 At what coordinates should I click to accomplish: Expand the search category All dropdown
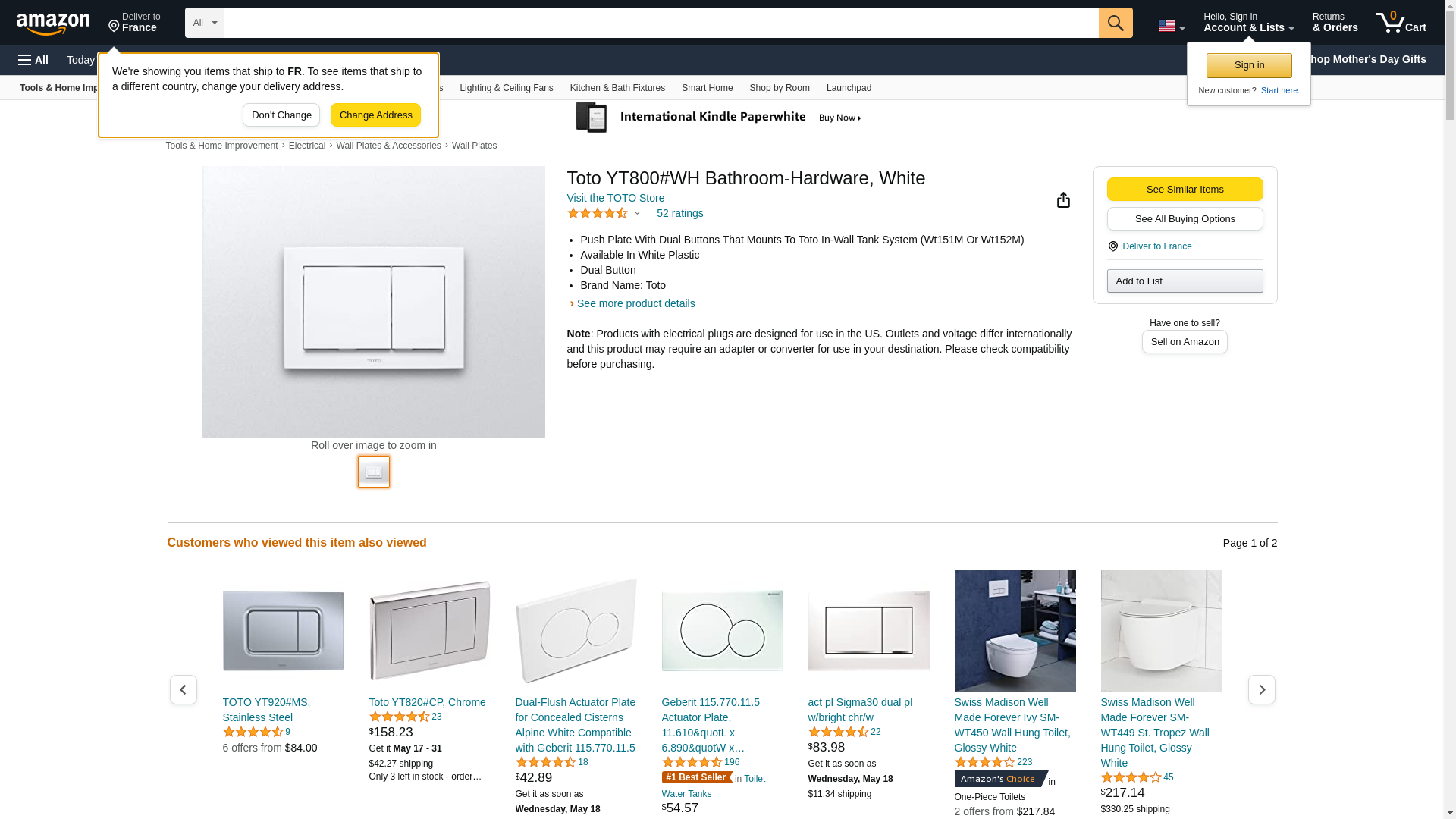(205, 23)
